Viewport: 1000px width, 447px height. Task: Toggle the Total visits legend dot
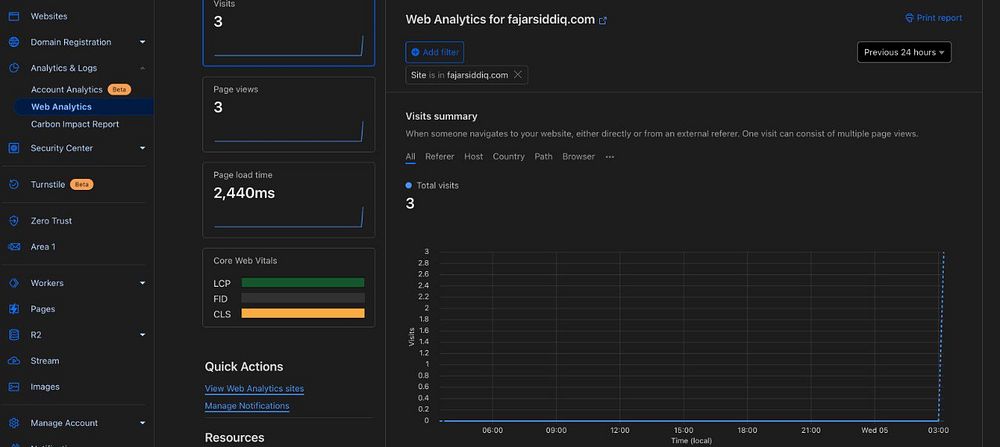tap(409, 186)
